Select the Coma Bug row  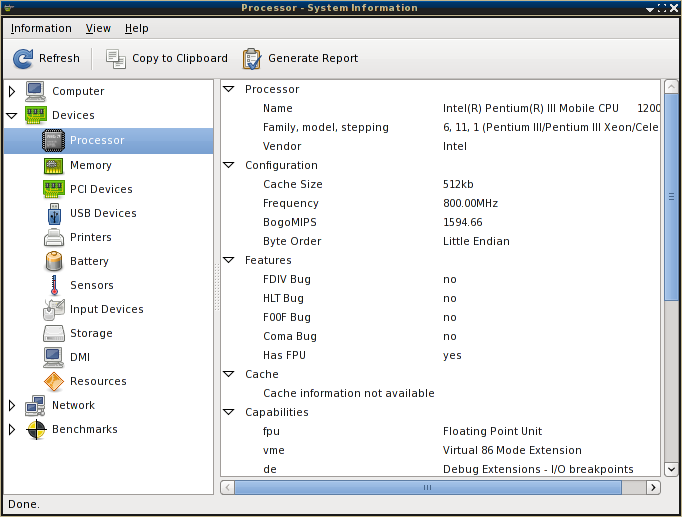pyautogui.click(x=441, y=336)
